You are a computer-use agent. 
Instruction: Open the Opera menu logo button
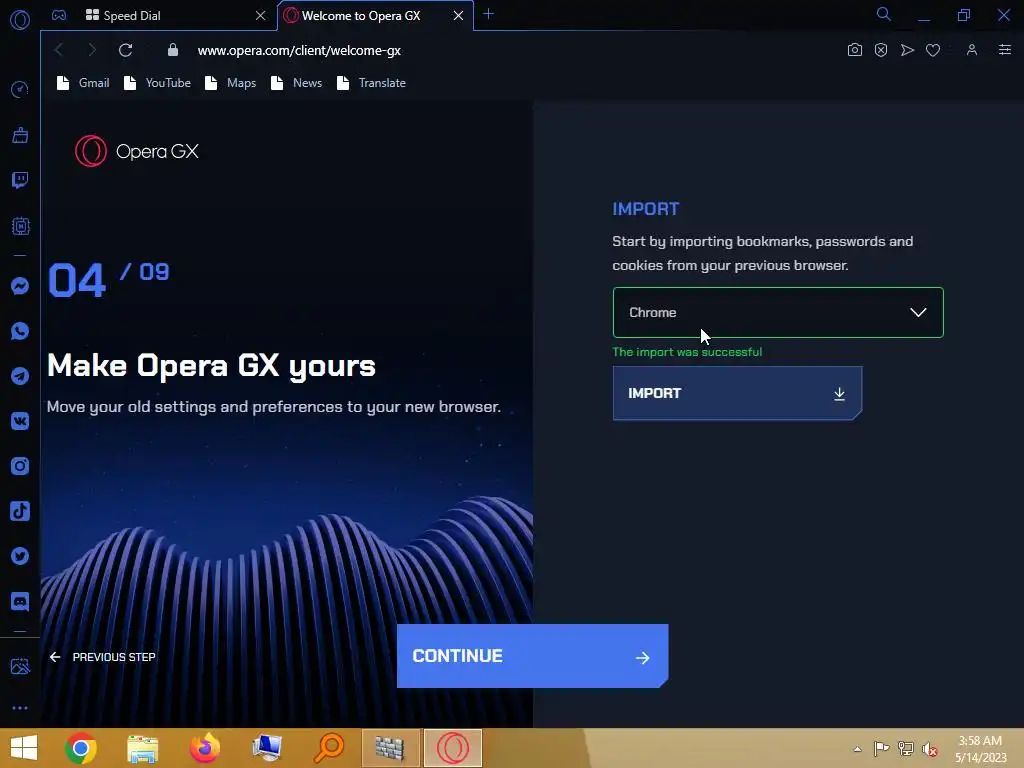coord(20,20)
